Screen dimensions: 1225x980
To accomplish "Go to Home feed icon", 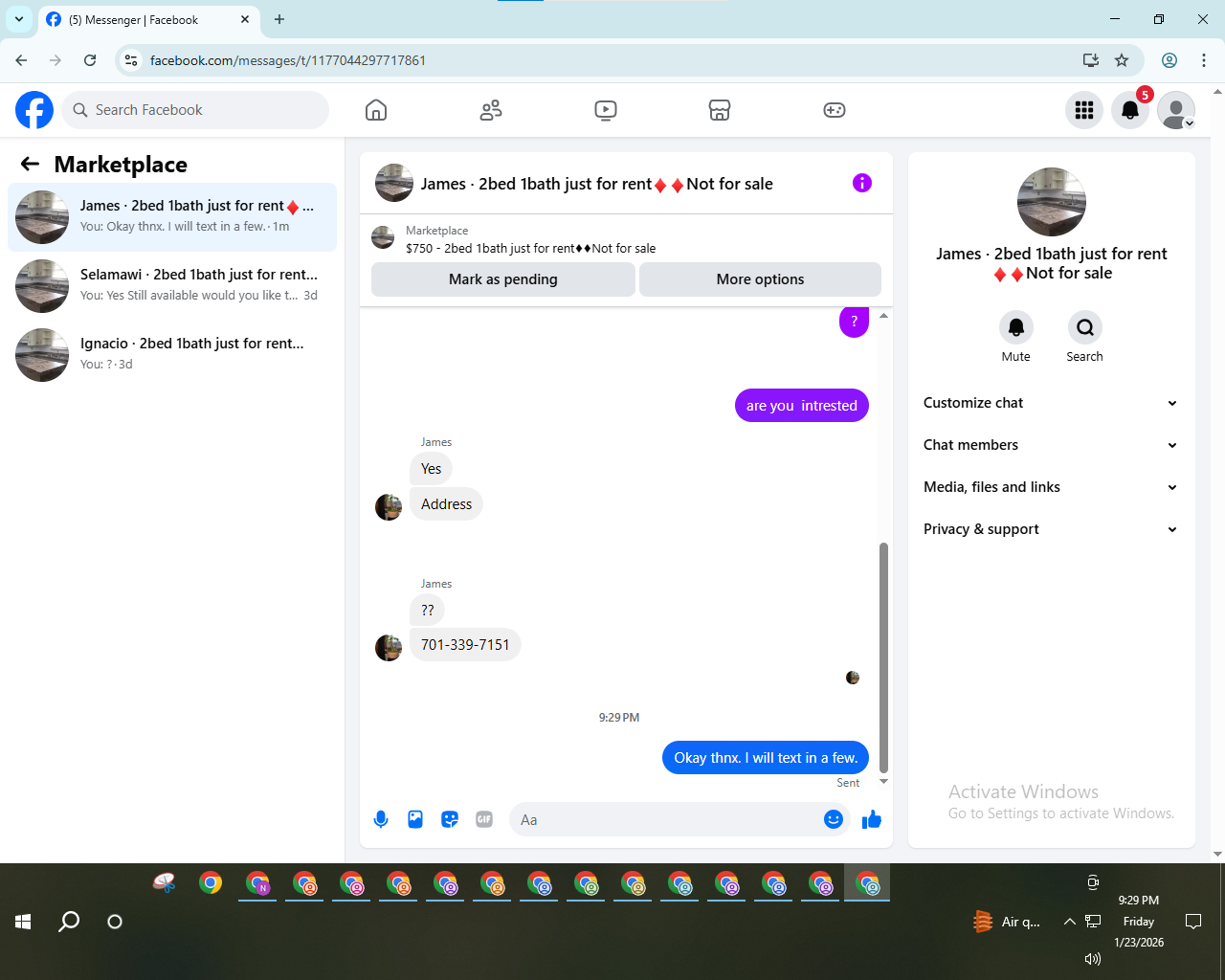I will (376, 110).
